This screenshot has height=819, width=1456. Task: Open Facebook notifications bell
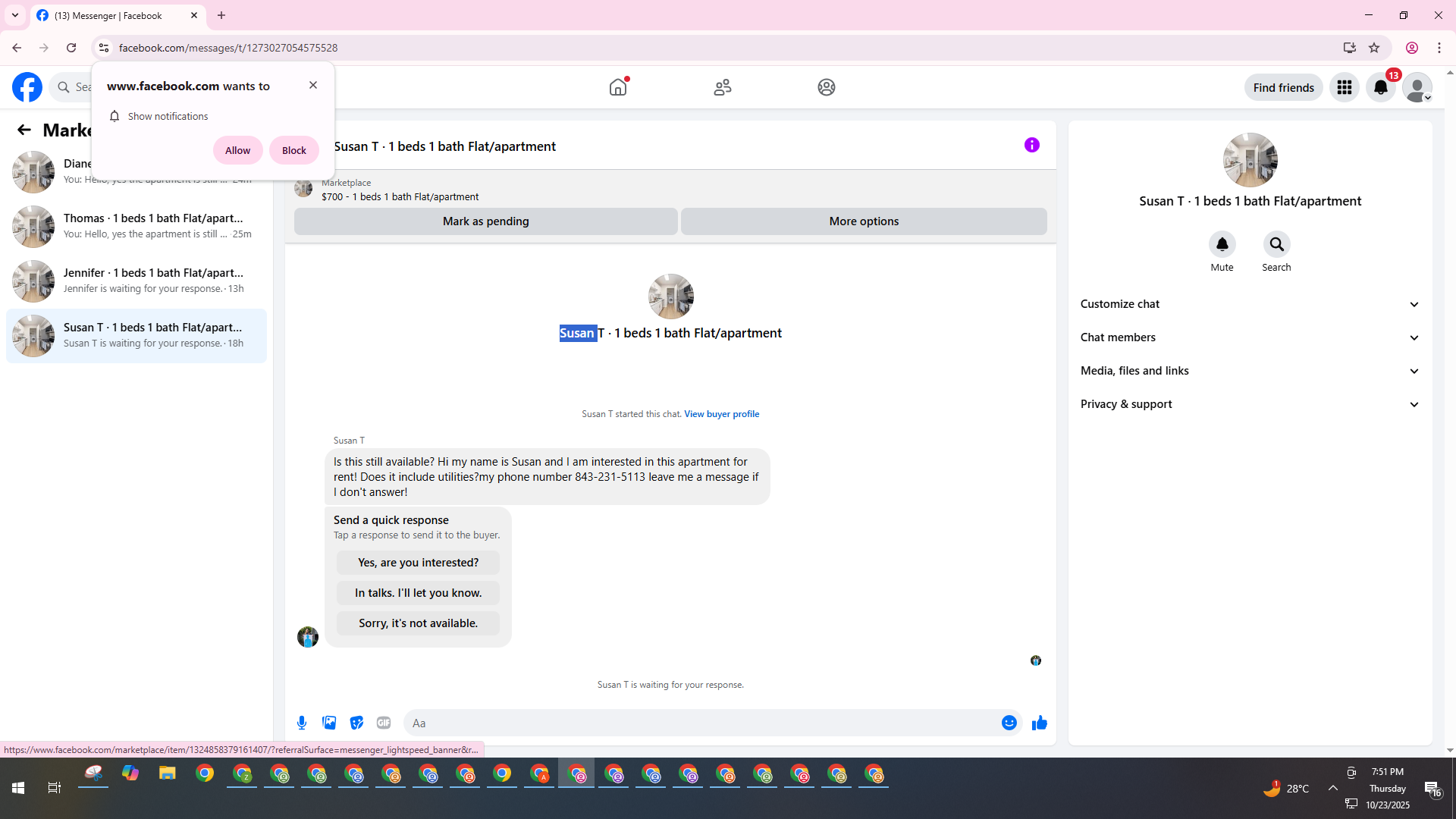(x=1380, y=87)
